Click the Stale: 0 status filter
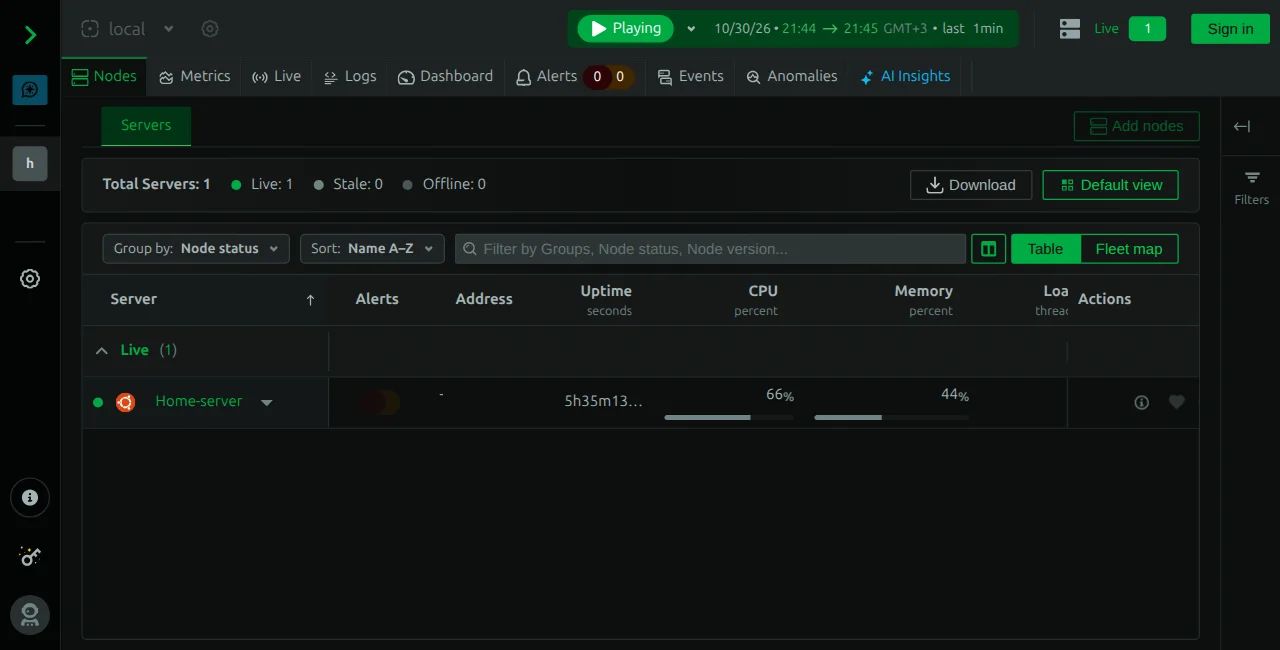1280x650 pixels. tap(348, 185)
